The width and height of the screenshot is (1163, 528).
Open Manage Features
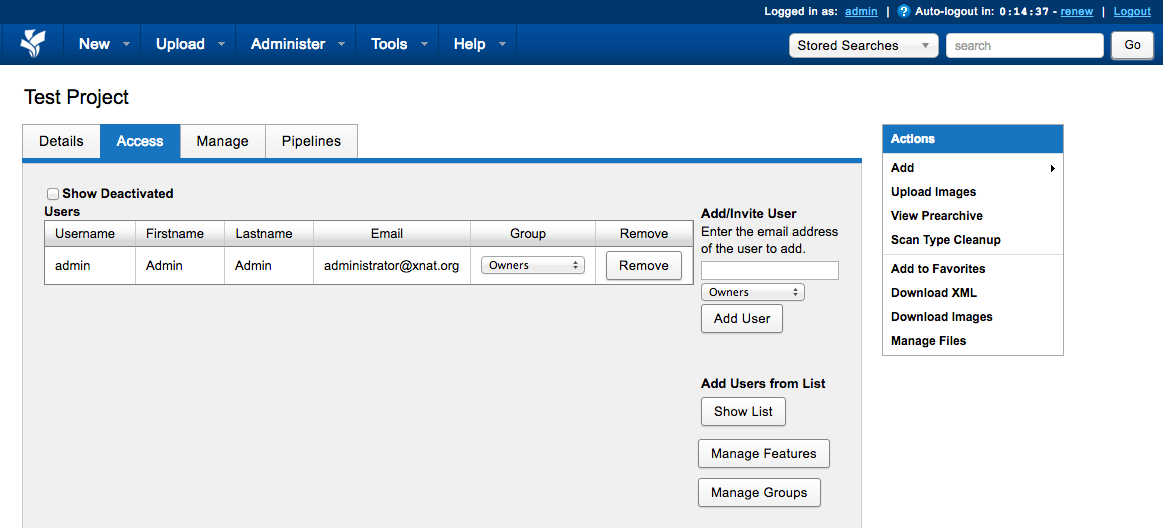(x=763, y=453)
